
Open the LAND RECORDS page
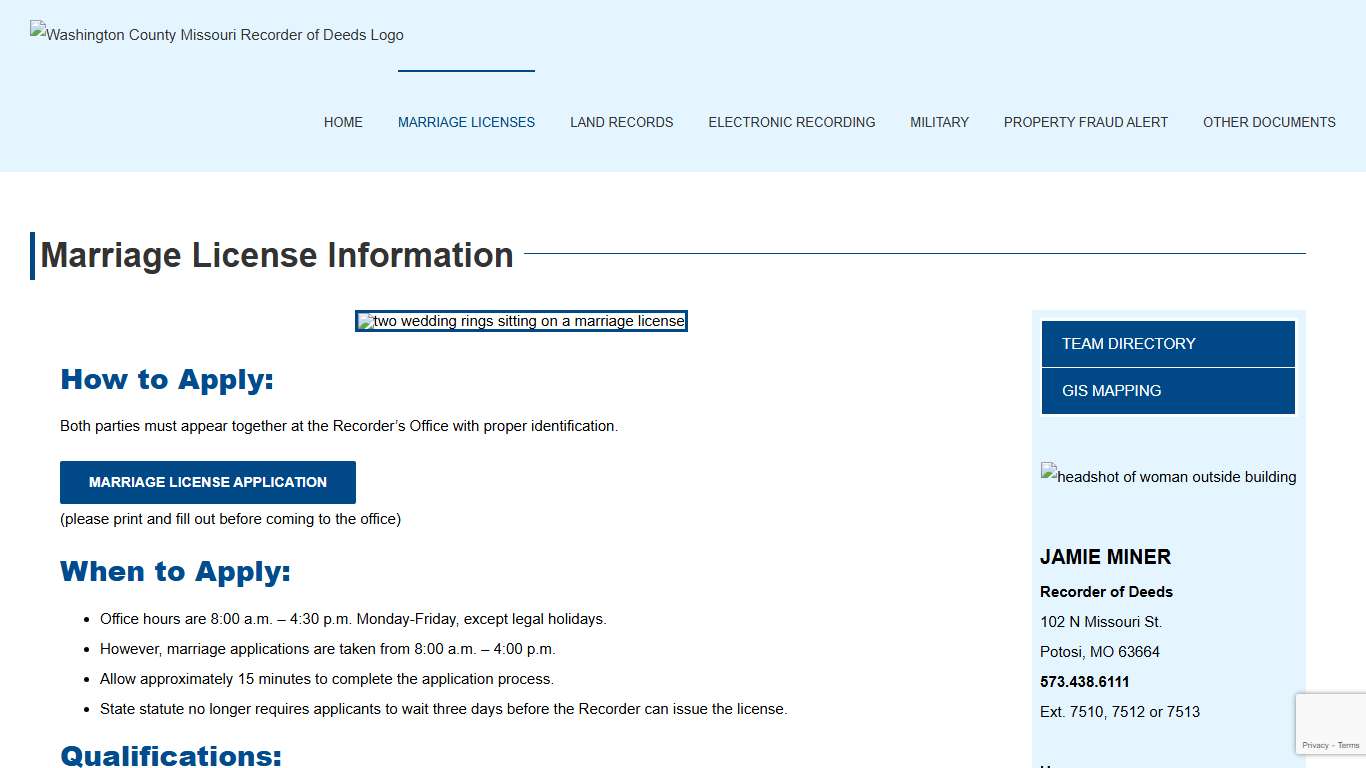[x=621, y=122]
